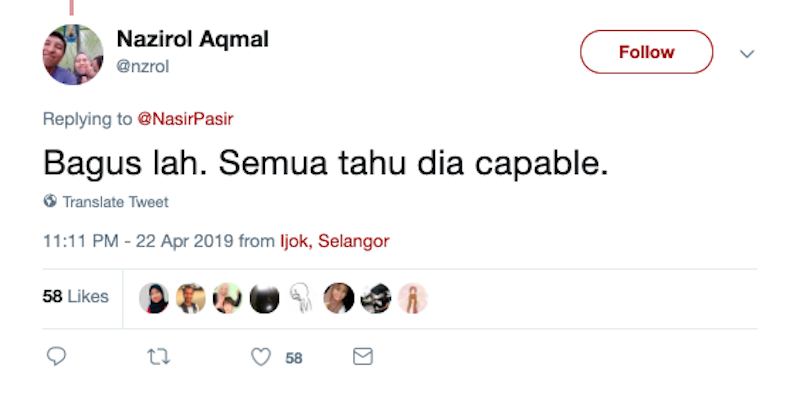Screen dimensions: 800x399
Task: Open the @NasirPasir profile link
Action: coord(185,119)
